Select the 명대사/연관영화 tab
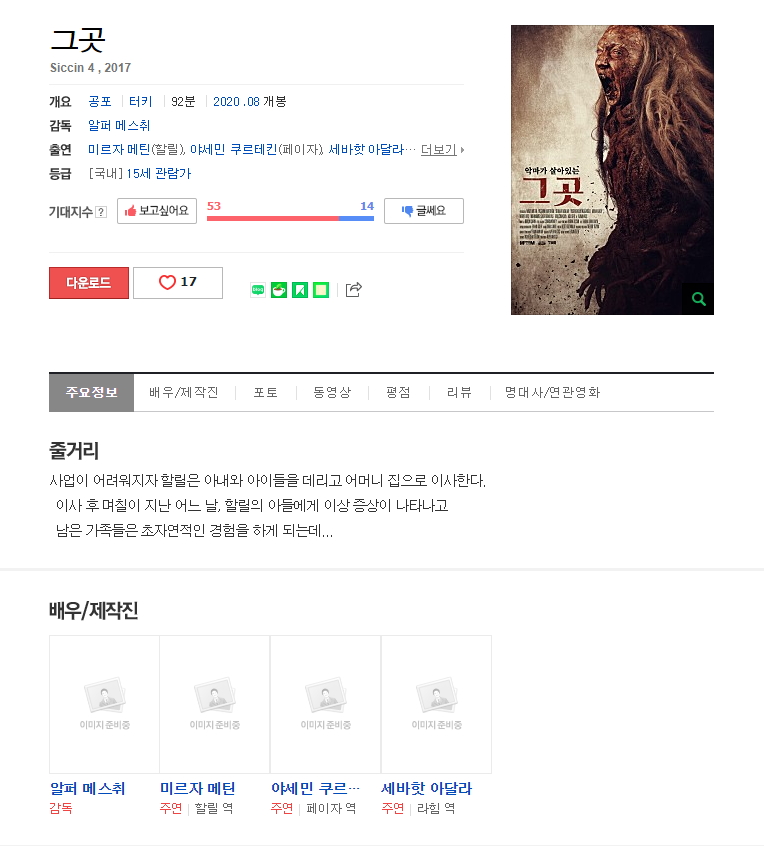 552,392
